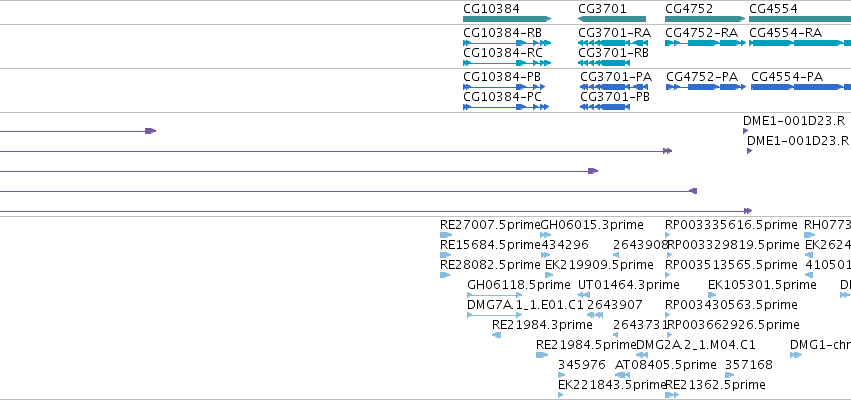The width and height of the screenshot is (851, 400).
Task: Open the RP003329819.5prime label
Action: 734,245
